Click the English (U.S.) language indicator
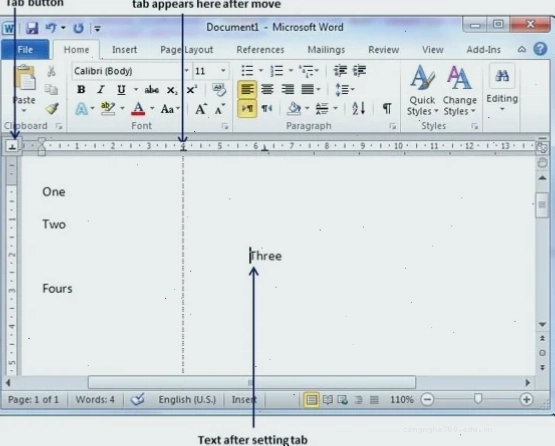This screenshot has width=555, height=446. pos(187,400)
